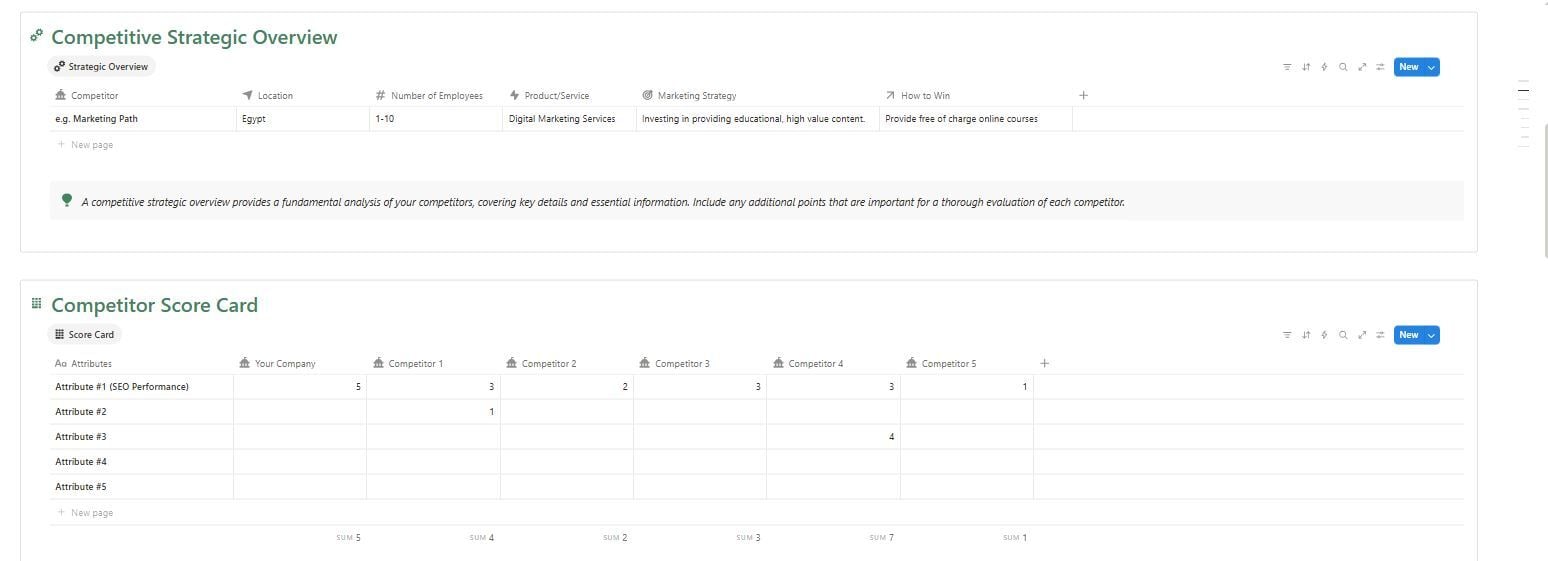
Task: Open filter for Score Card database
Action: point(1287,335)
